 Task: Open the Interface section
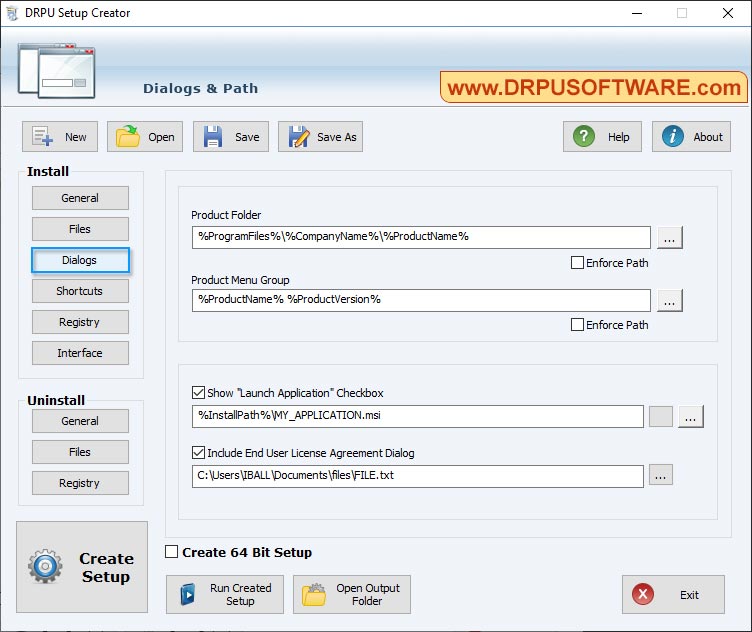[80, 353]
